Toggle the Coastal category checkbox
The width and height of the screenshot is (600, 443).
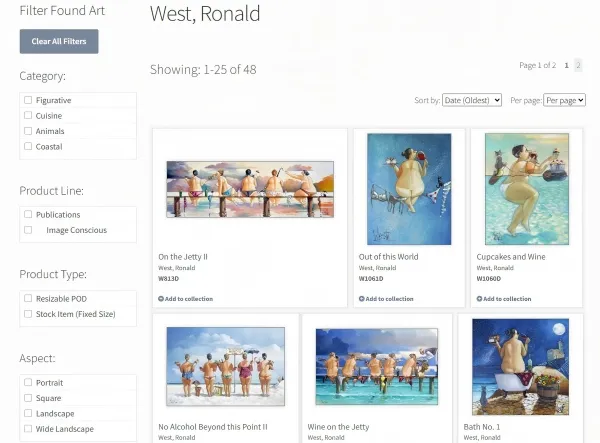pyautogui.click(x=28, y=147)
